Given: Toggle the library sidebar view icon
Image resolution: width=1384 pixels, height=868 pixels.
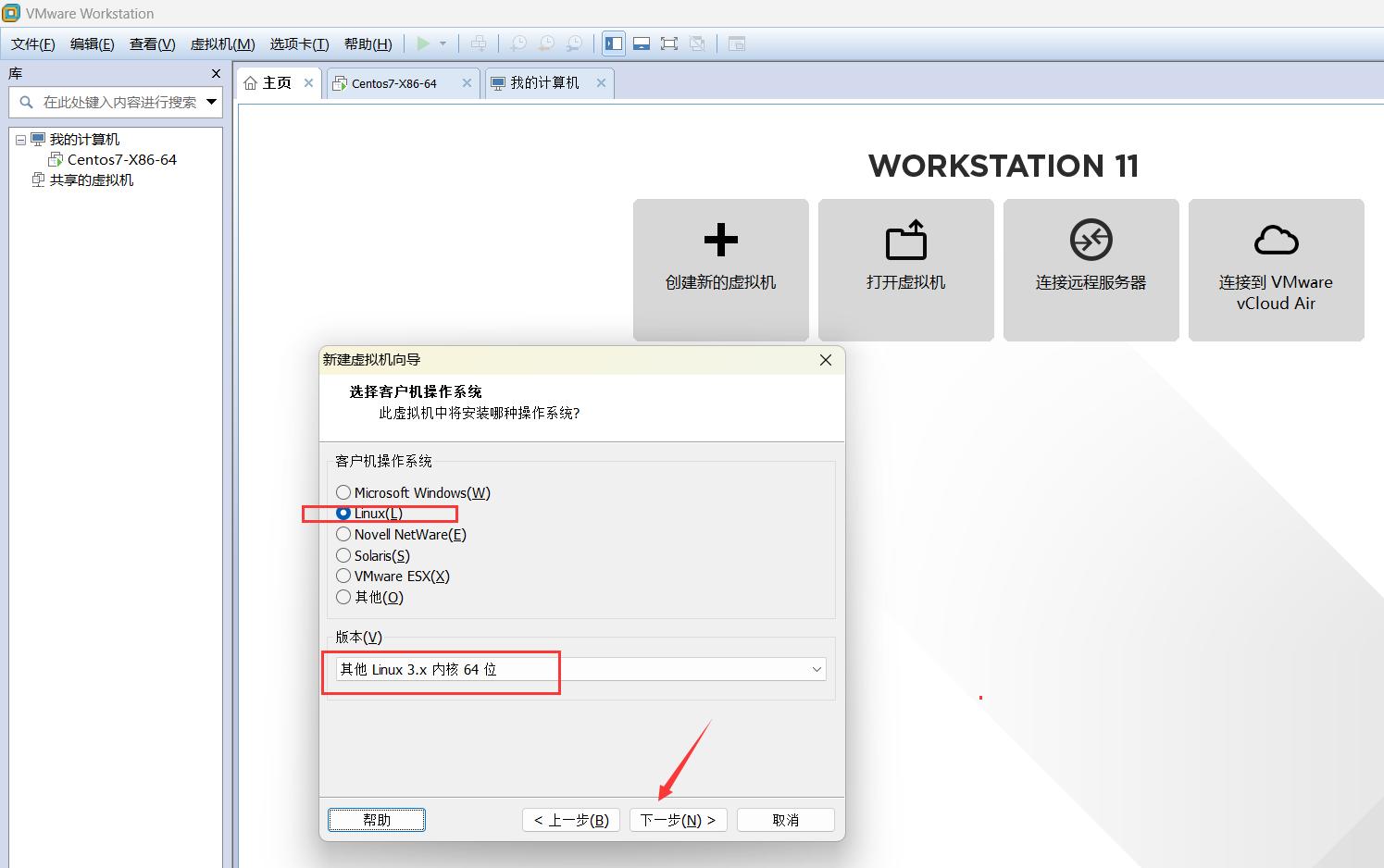Looking at the screenshot, I should tap(614, 43).
